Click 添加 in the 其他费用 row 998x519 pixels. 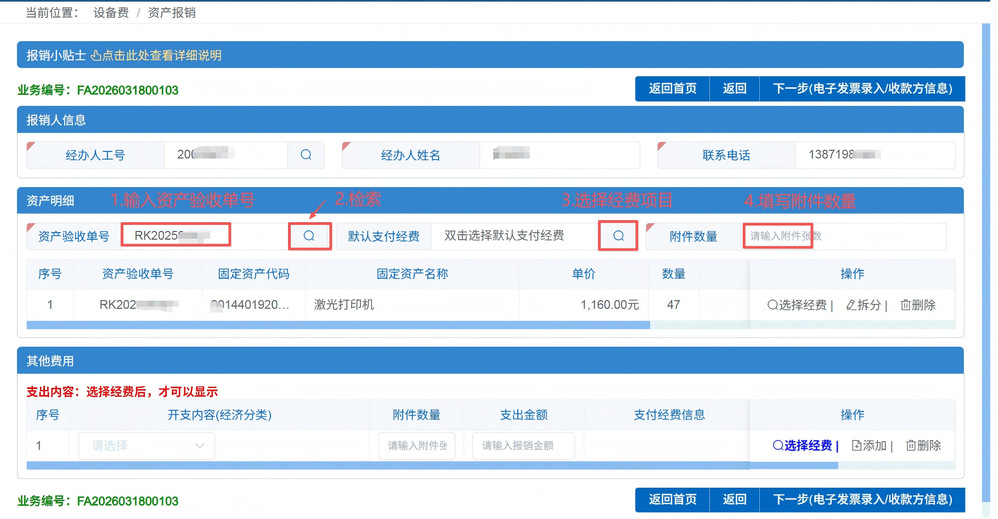pos(870,446)
